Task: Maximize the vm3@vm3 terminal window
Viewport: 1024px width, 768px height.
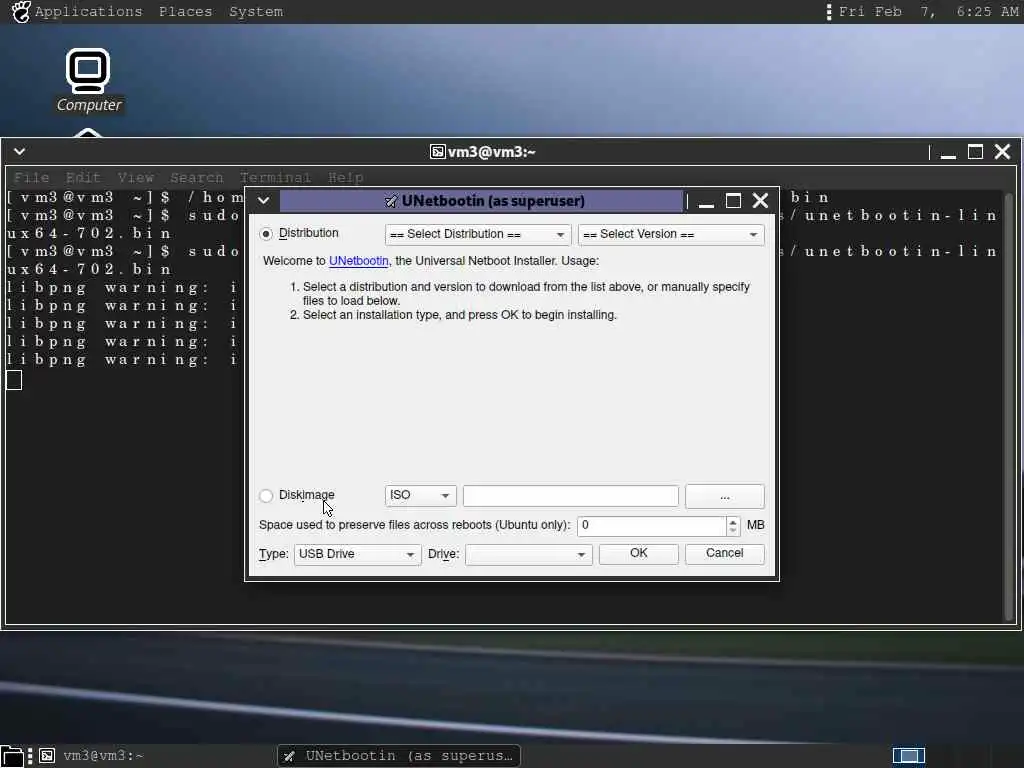Action: (x=975, y=152)
